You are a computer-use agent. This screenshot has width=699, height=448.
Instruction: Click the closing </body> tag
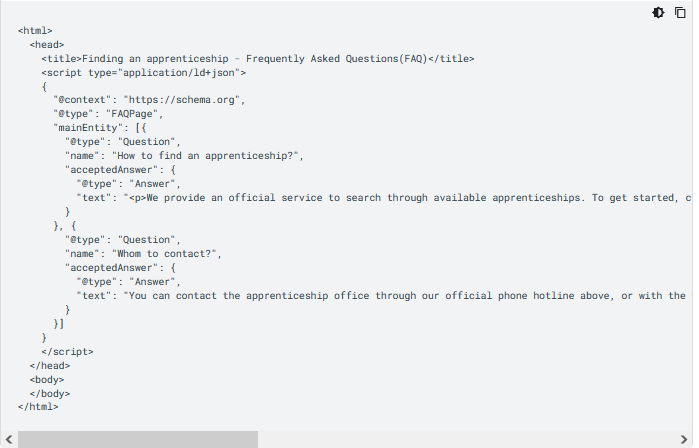50,394
